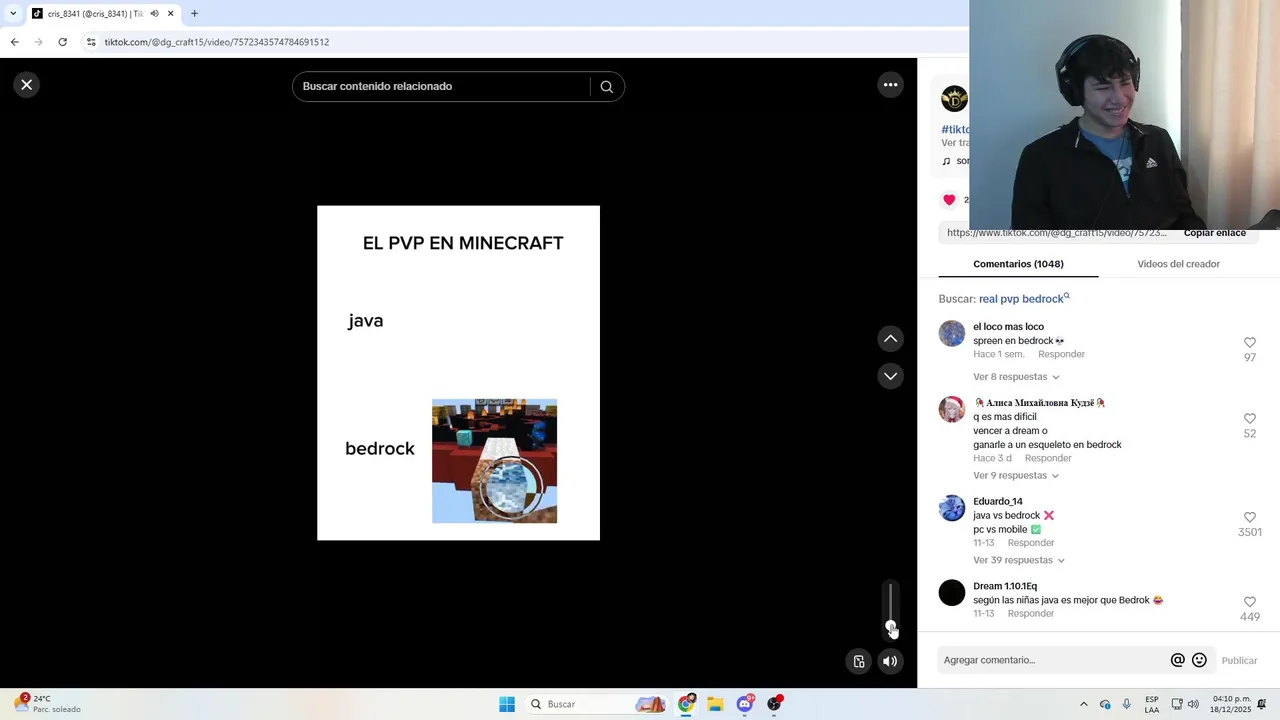1280x720 pixels.
Task: Like Алиса Михайловна's comment
Action: [1249, 419]
